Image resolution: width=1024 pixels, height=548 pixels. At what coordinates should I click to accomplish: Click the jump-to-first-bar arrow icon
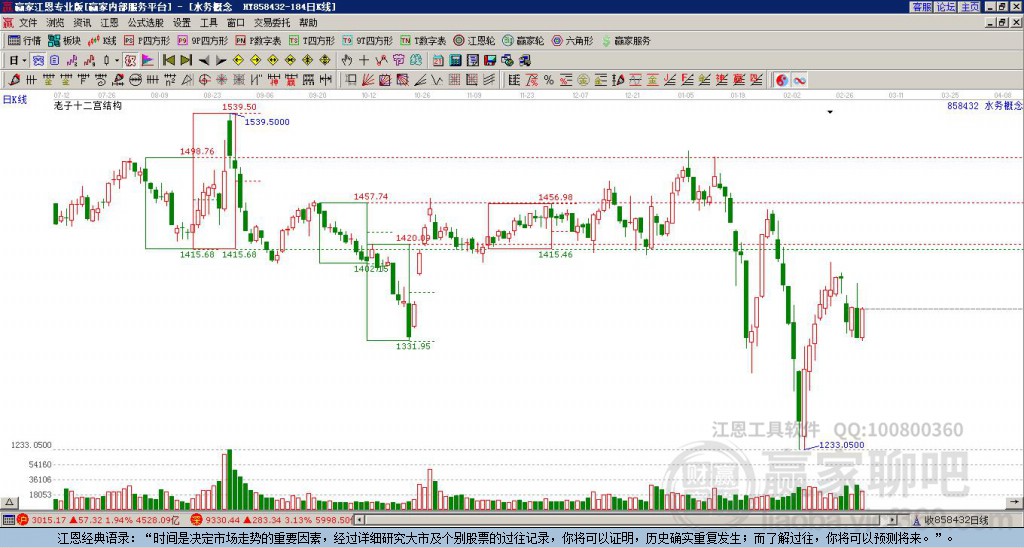169,60
